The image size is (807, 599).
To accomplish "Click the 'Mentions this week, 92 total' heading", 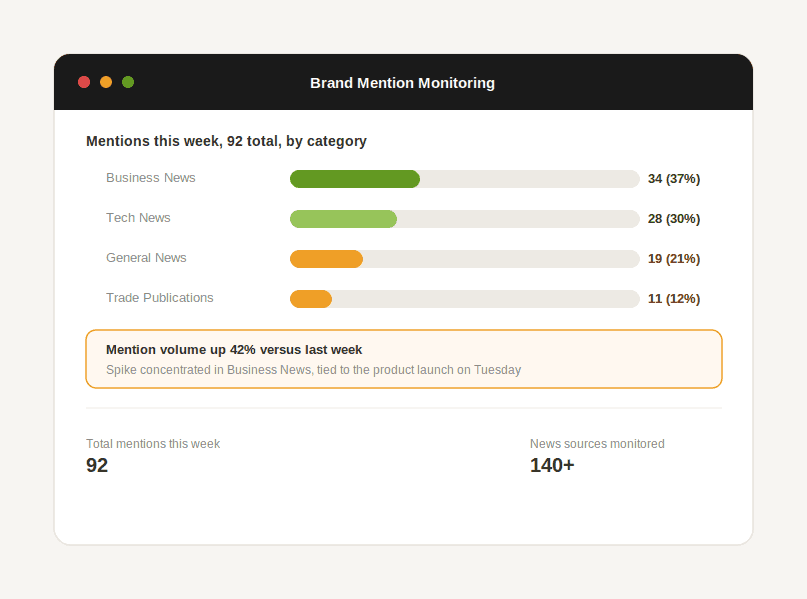I will click(226, 141).
